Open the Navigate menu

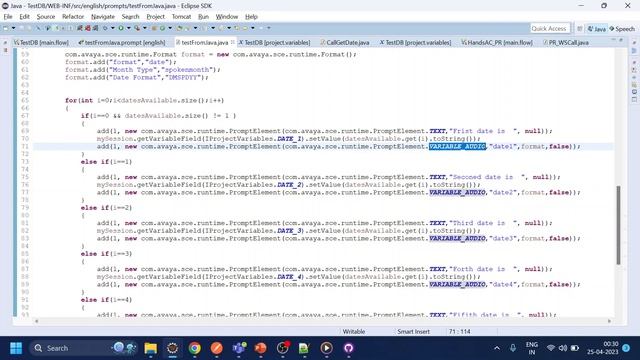[x=103, y=17]
